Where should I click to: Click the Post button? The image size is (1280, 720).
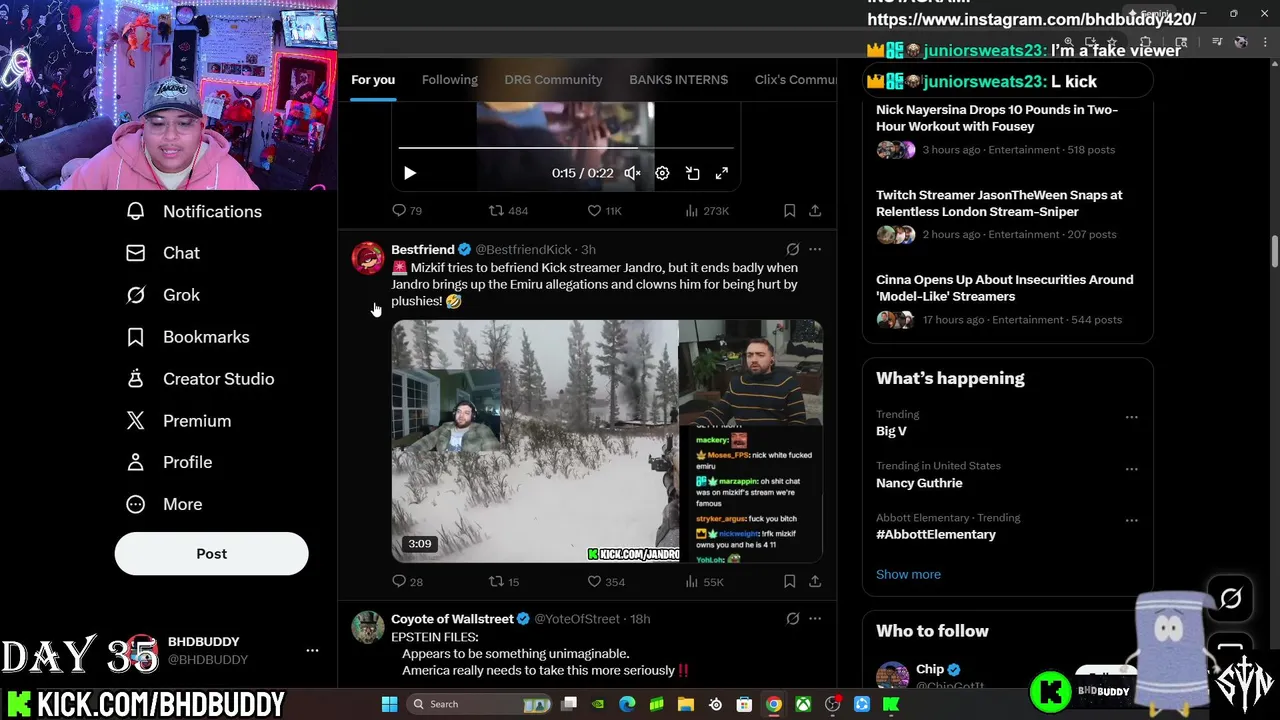pos(211,554)
